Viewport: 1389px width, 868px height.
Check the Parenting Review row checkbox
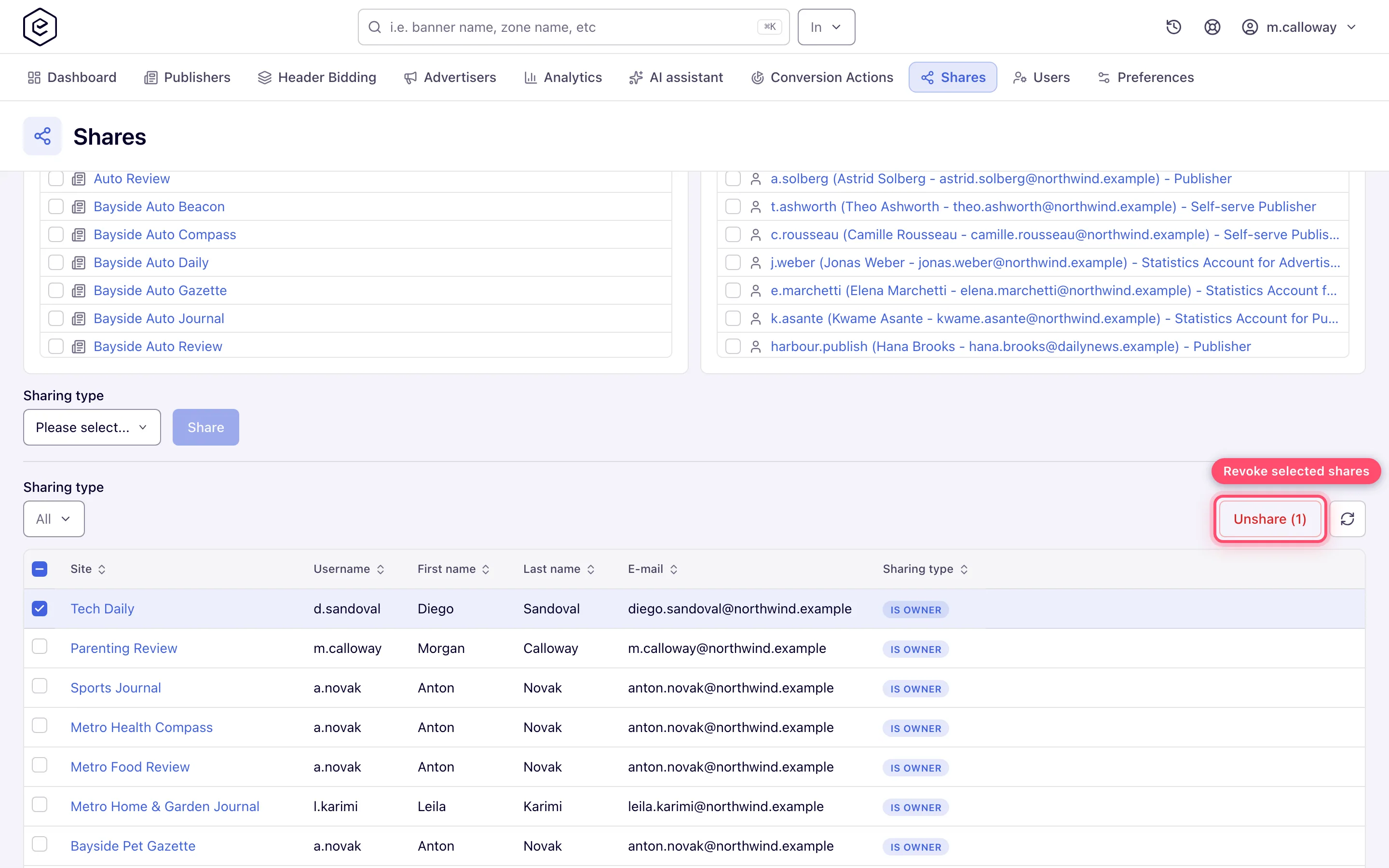point(40,647)
